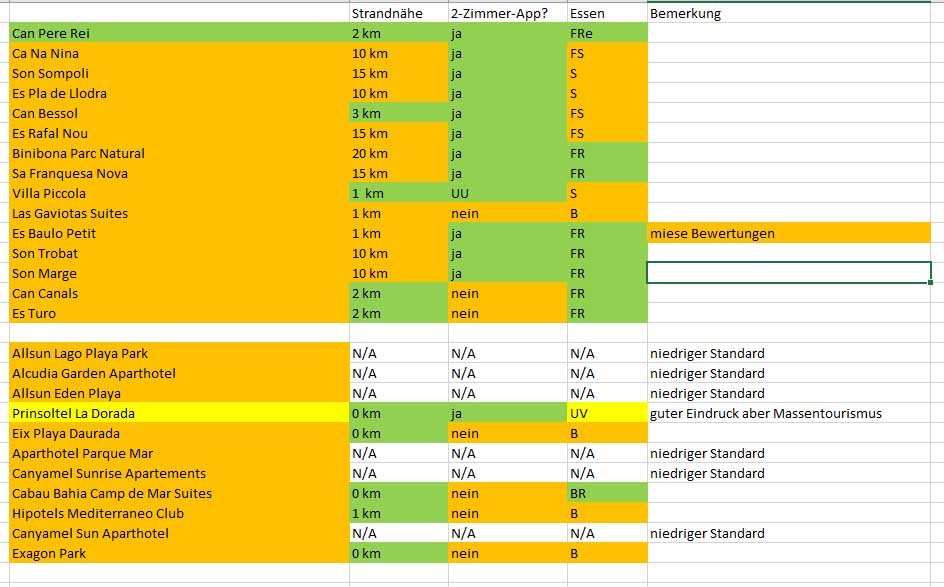Click the 20 km cell for Binibona
Image resolution: width=944 pixels, height=587 pixels.
[x=397, y=153]
